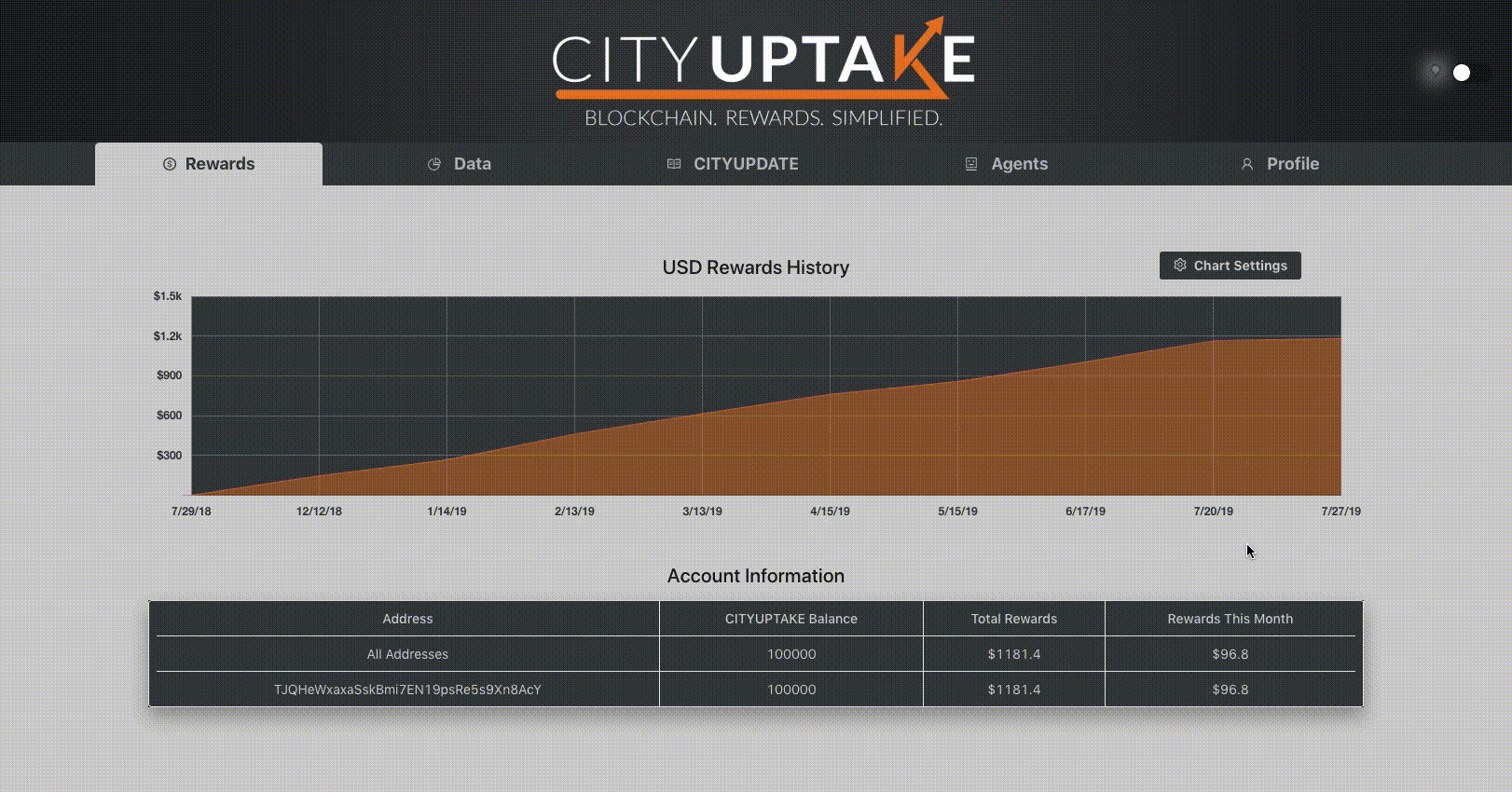Click the dollar icon on Rewards tab

click(x=169, y=164)
